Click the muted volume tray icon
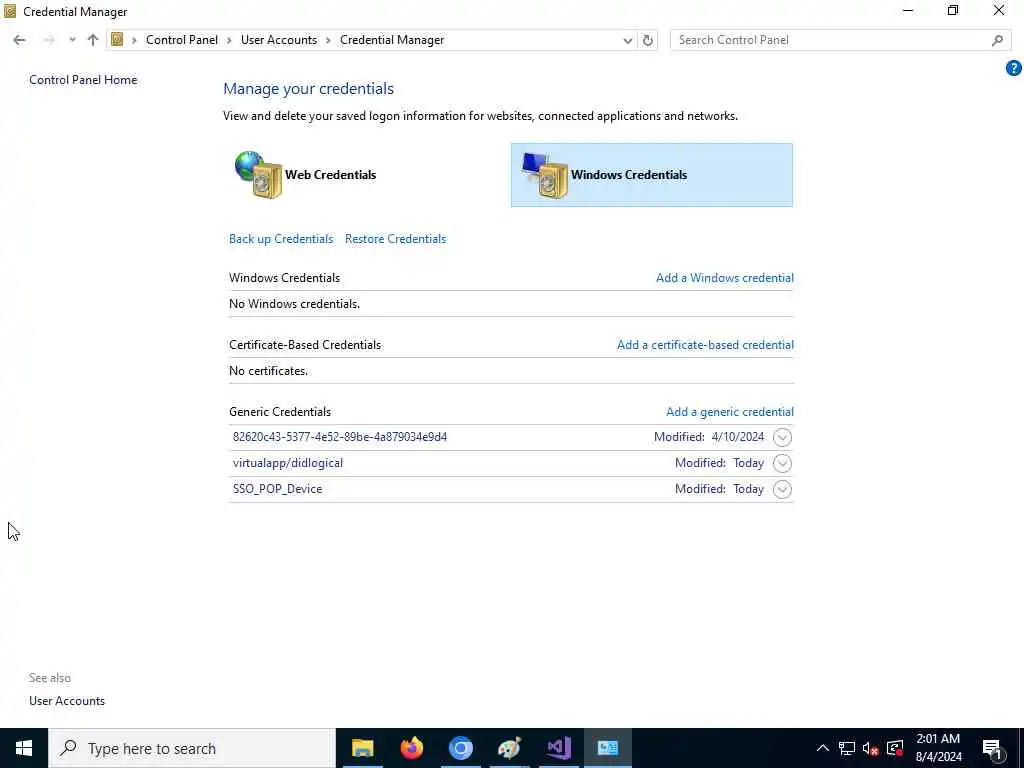The width and height of the screenshot is (1024, 768). [870, 748]
